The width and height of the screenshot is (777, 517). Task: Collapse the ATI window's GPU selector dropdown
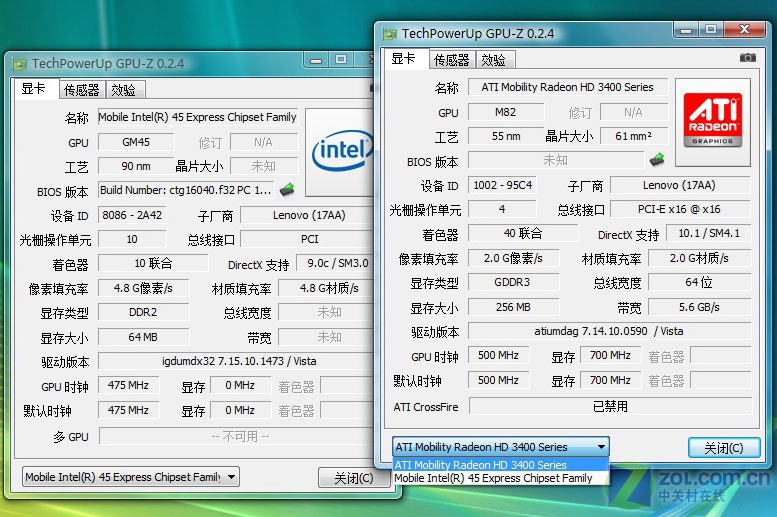pyautogui.click(x=601, y=447)
